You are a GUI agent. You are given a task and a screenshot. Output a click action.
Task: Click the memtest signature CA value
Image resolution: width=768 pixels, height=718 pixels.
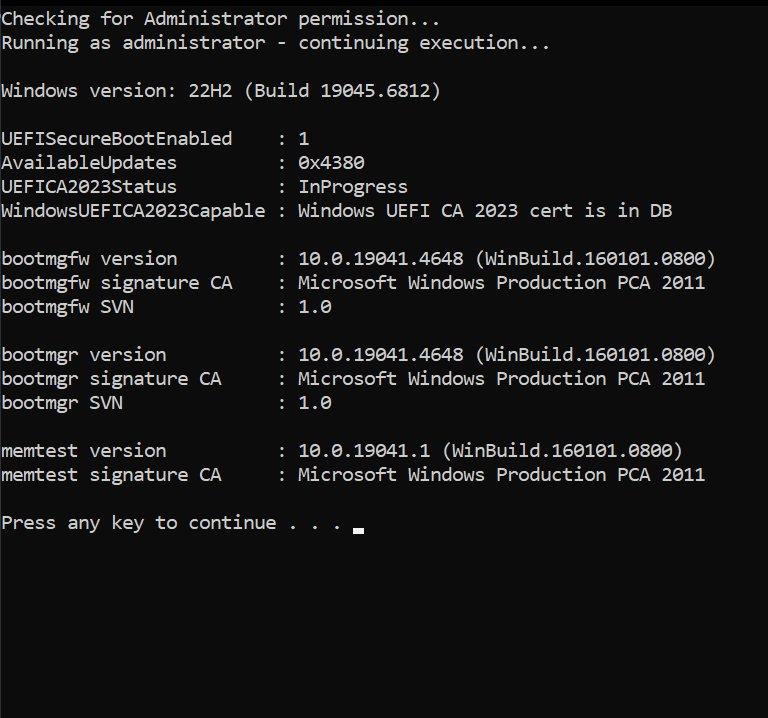point(501,475)
